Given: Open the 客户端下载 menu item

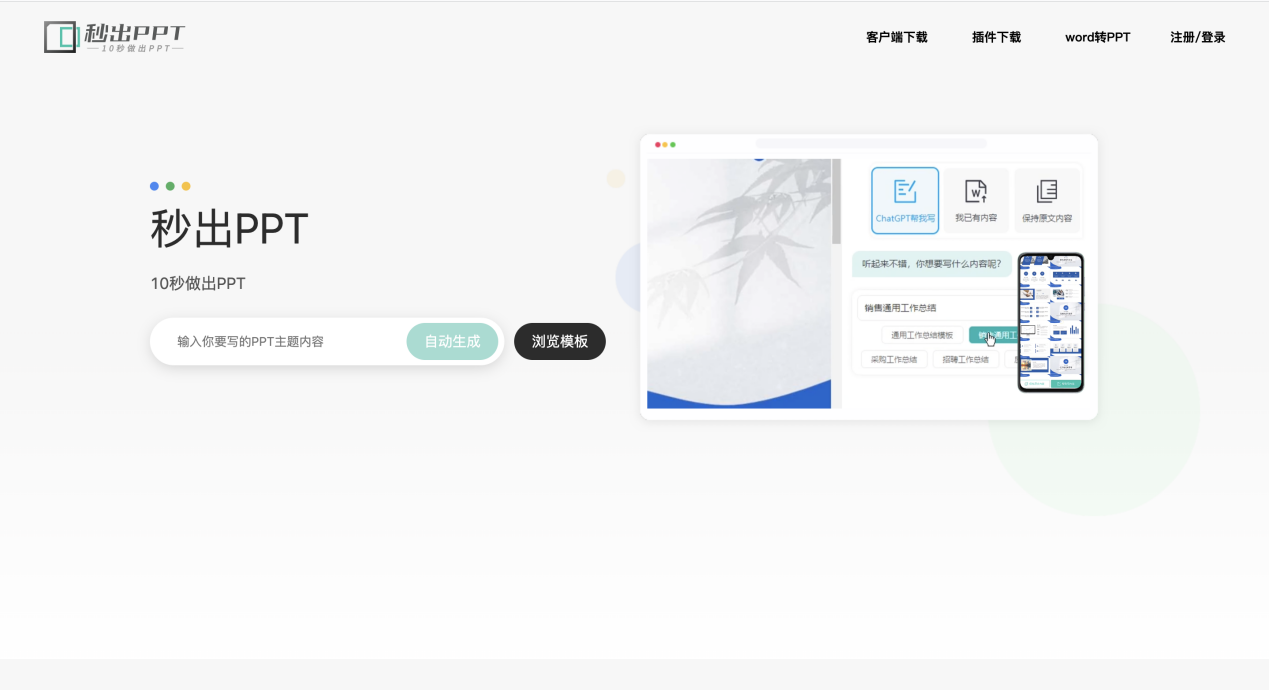Looking at the screenshot, I should click(895, 37).
